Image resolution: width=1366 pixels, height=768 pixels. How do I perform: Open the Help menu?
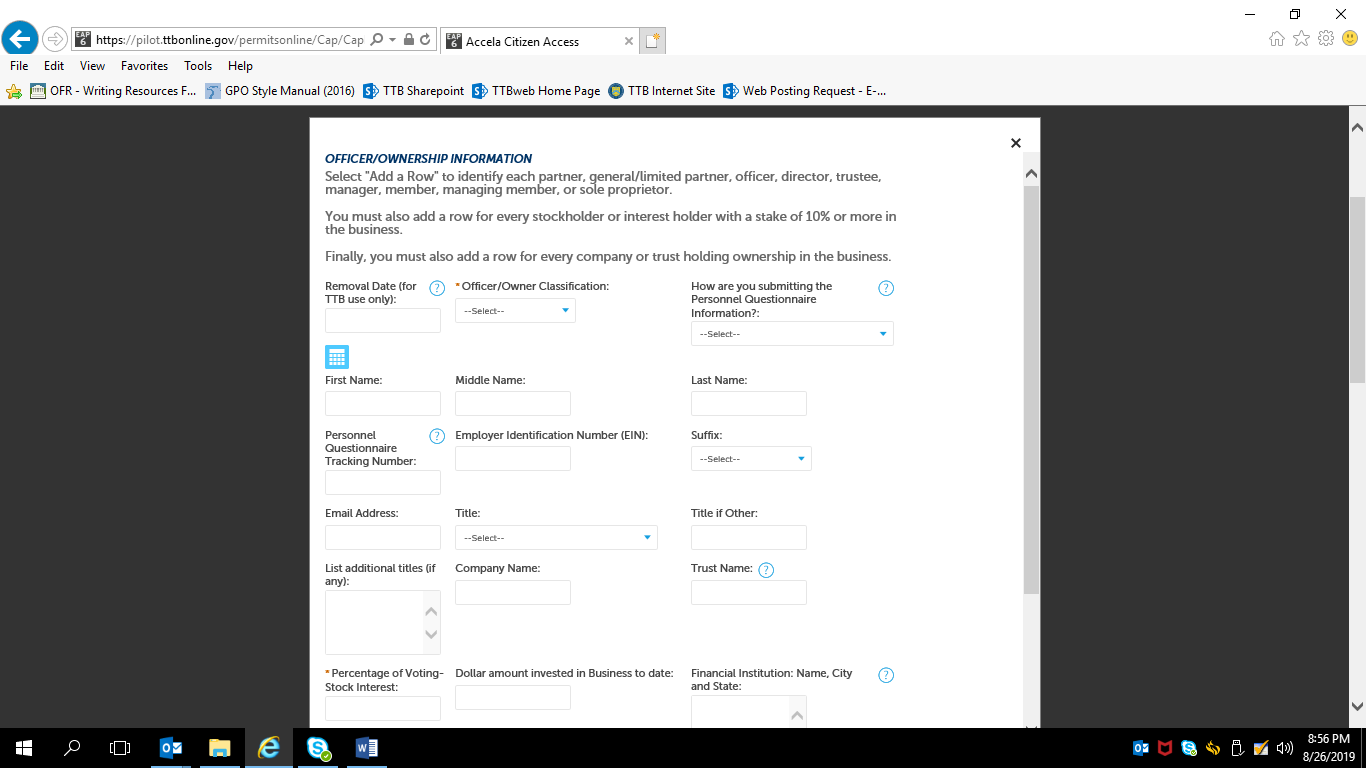pyautogui.click(x=240, y=66)
